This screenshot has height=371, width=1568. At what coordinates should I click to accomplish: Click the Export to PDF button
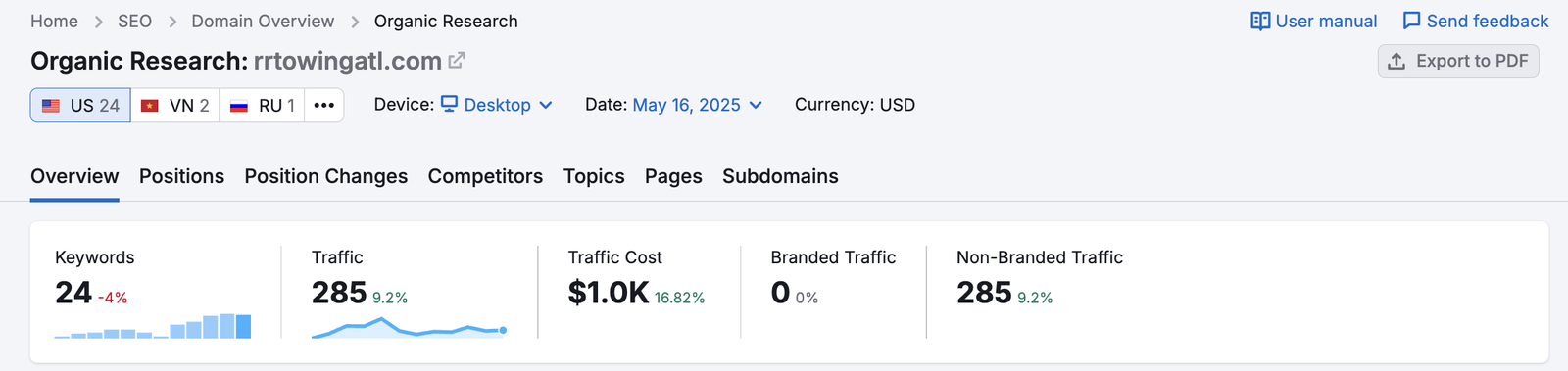click(1458, 61)
